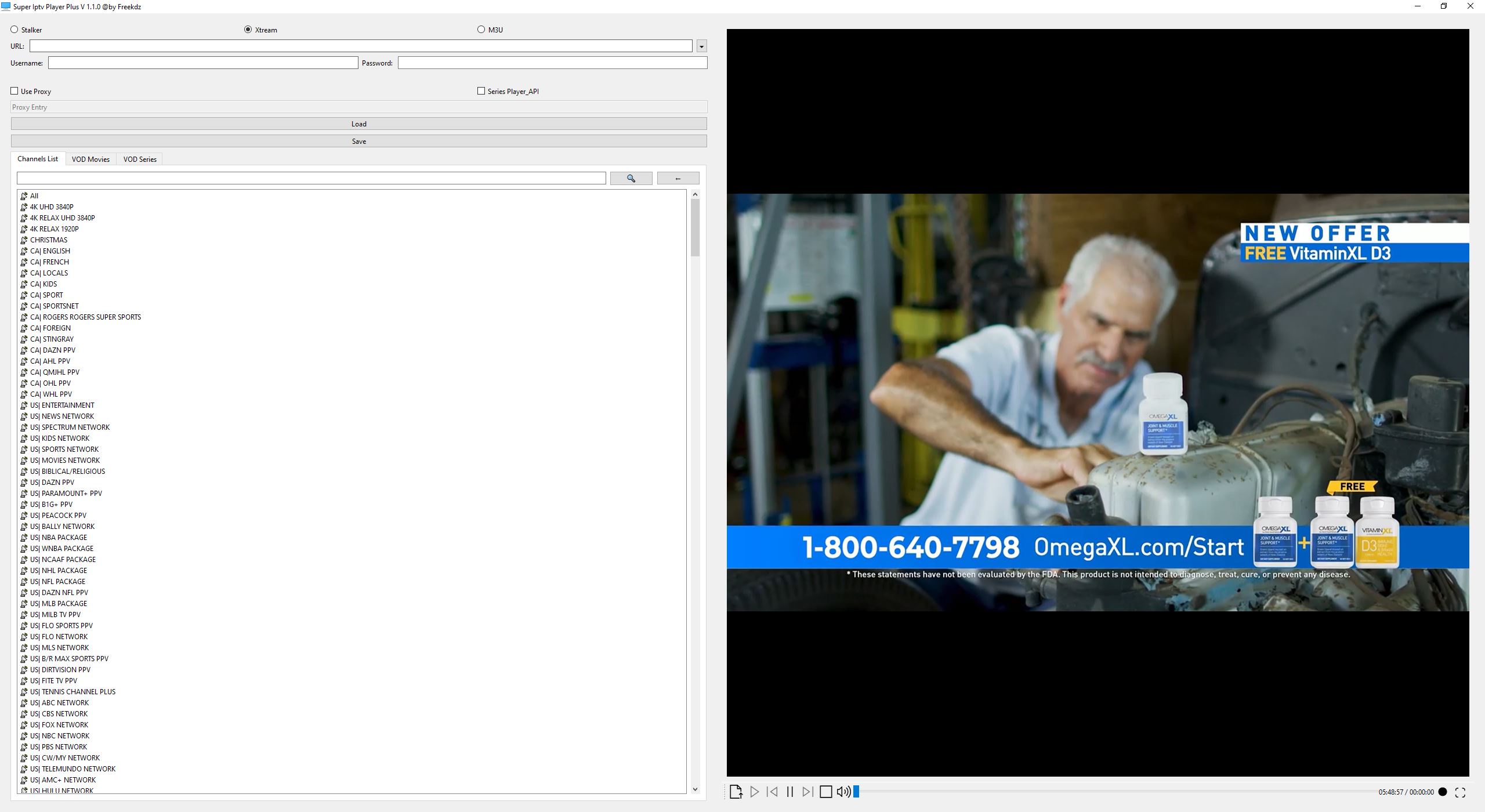1485x812 pixels.
Task: Focus the URL input field
Action: click(361, 46)
